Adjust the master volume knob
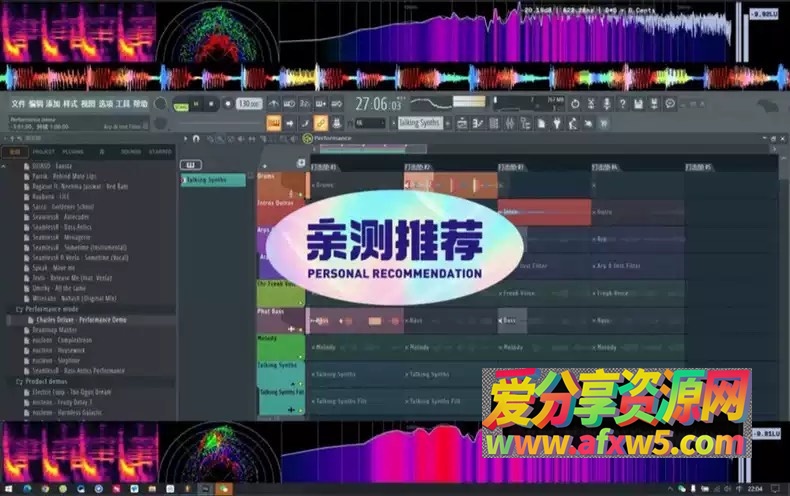The image size is (790, 496). [160, 104]
